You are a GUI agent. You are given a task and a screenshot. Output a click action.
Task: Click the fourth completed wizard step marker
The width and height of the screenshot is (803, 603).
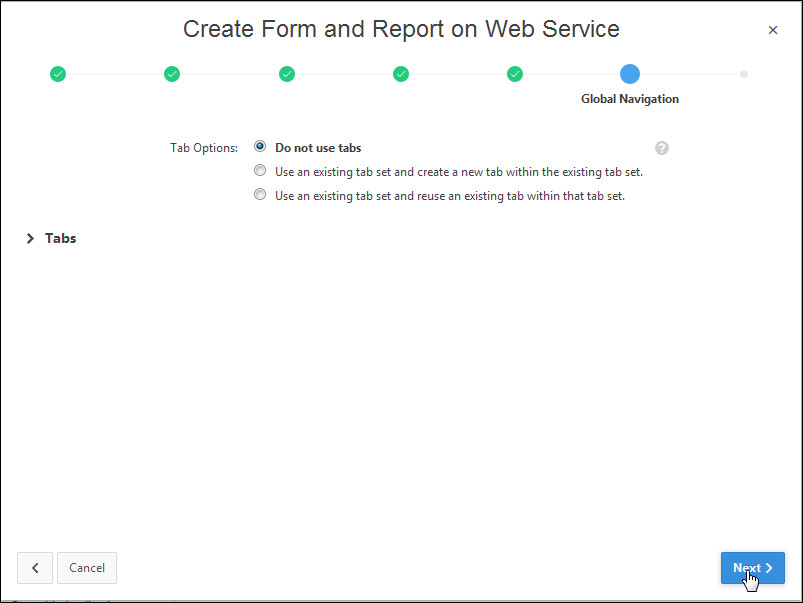tap(401, 74)
